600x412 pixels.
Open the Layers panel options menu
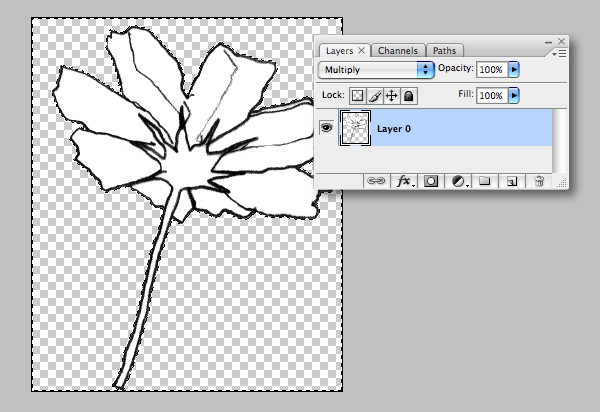click(560, 52)
